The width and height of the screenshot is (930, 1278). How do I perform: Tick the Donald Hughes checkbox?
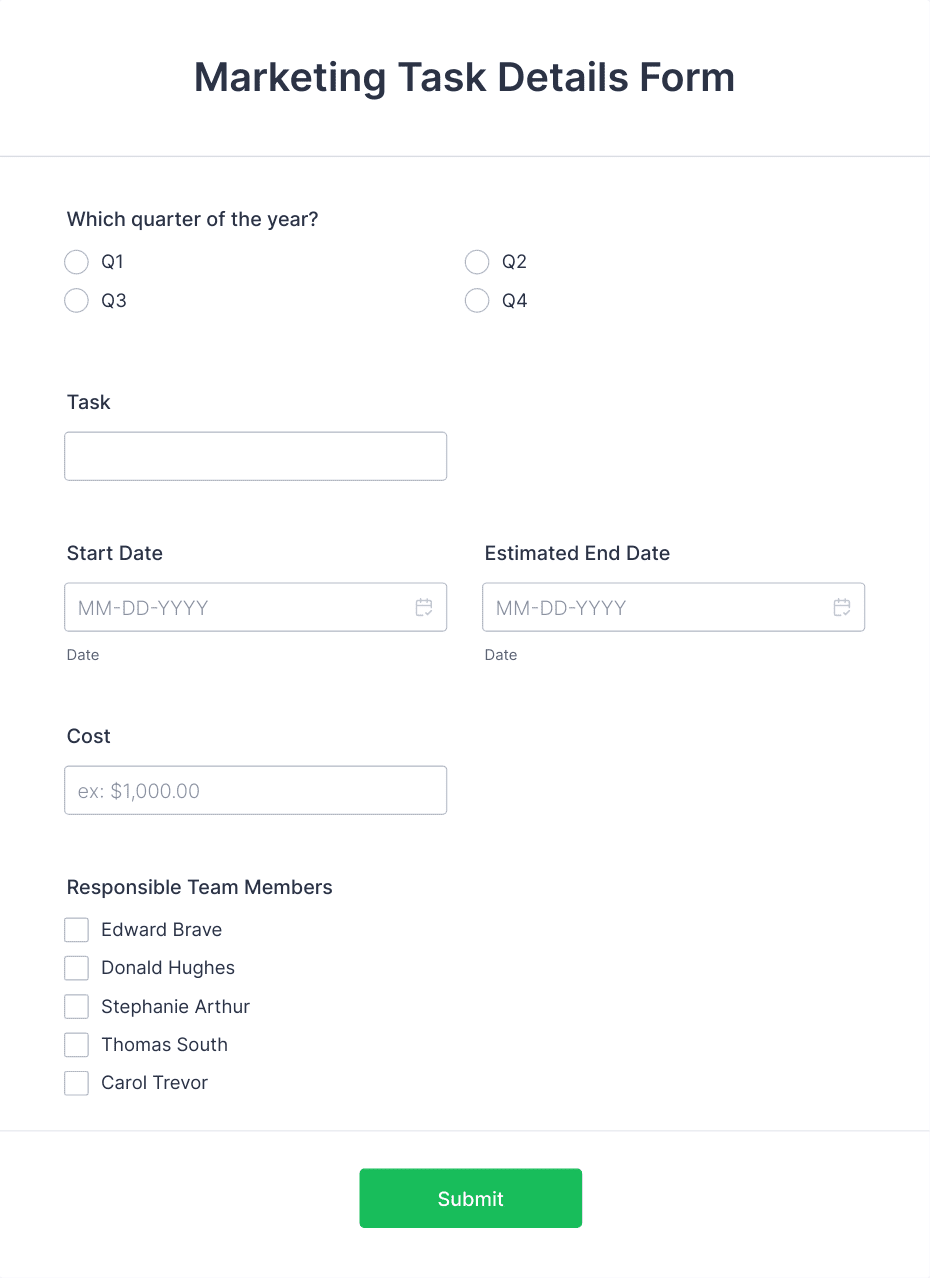(x=76, y=968)
